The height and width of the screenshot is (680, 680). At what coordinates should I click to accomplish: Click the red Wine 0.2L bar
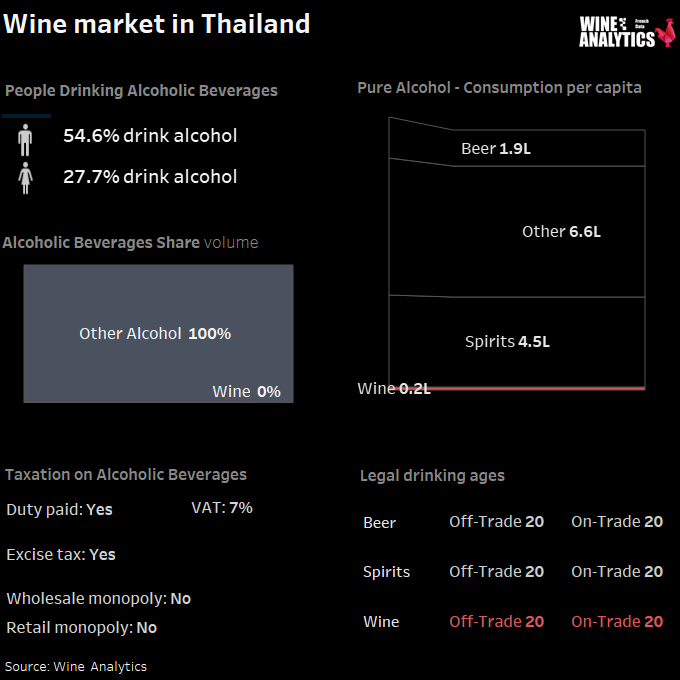tap(517, 388)
